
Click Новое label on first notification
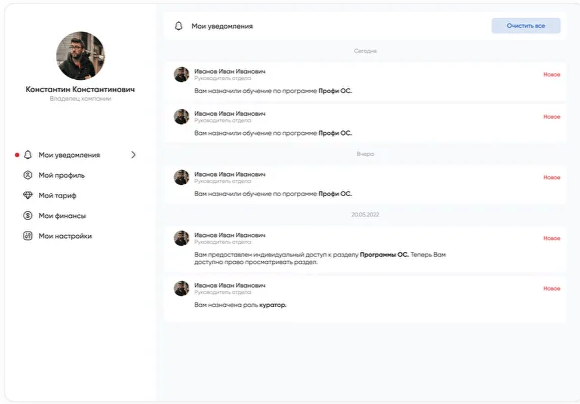pyautogui.click(x=552, y=75)
